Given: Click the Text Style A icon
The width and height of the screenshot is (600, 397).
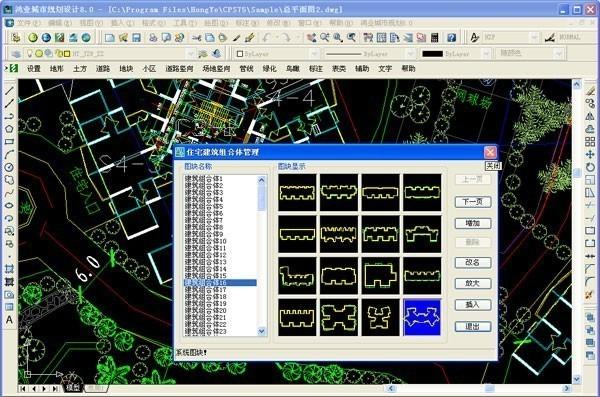Looking at the screenshot, I should [474, 38].
